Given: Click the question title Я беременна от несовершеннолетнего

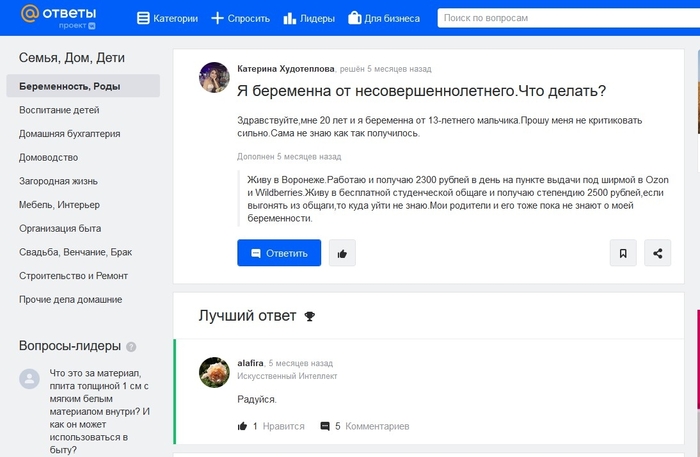Looking at the screenshot, I should click(x=421, y=91).
